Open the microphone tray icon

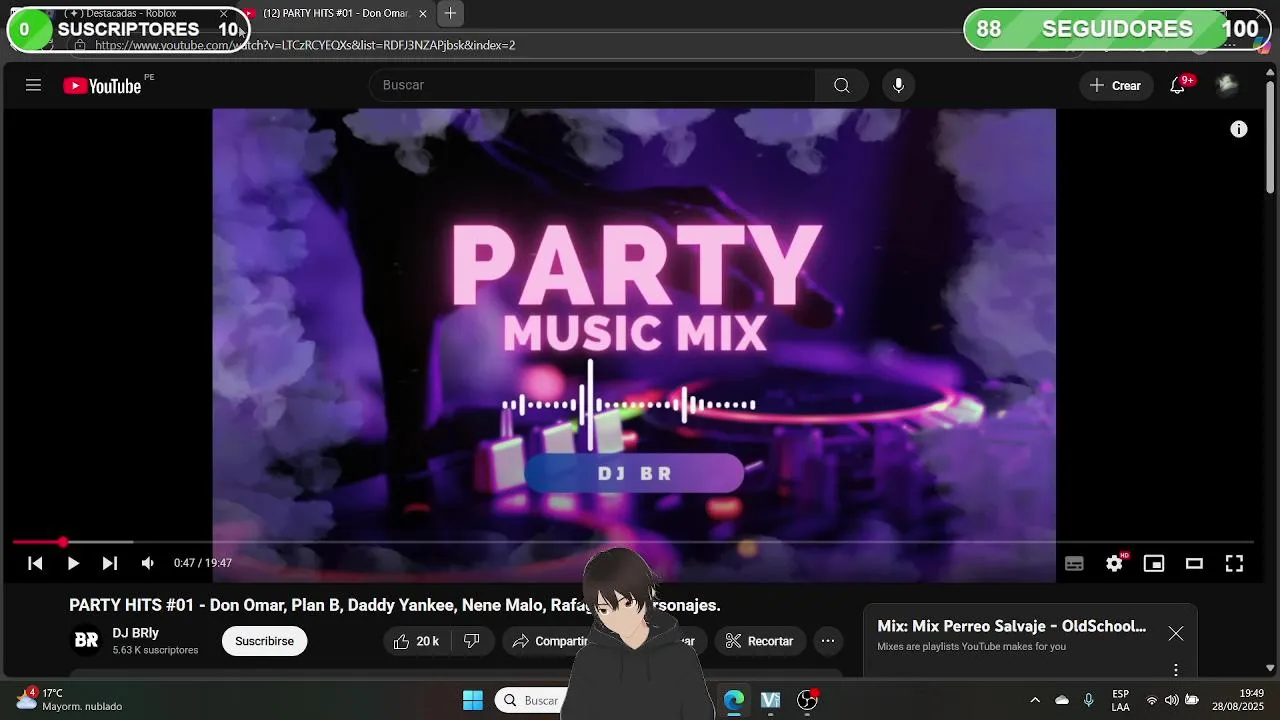click(x=1089, y=700)
